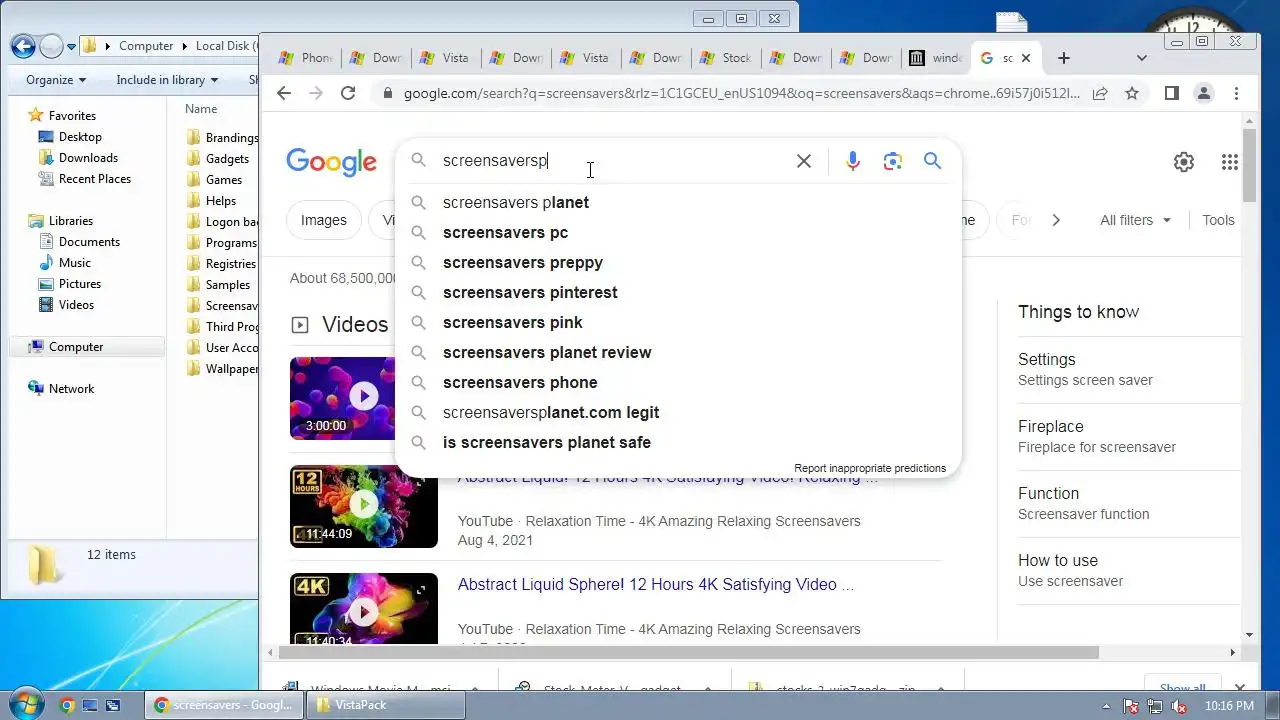Open a new Chrome tab
This screenshot has width=1280, height=720.
point(1064,58)
